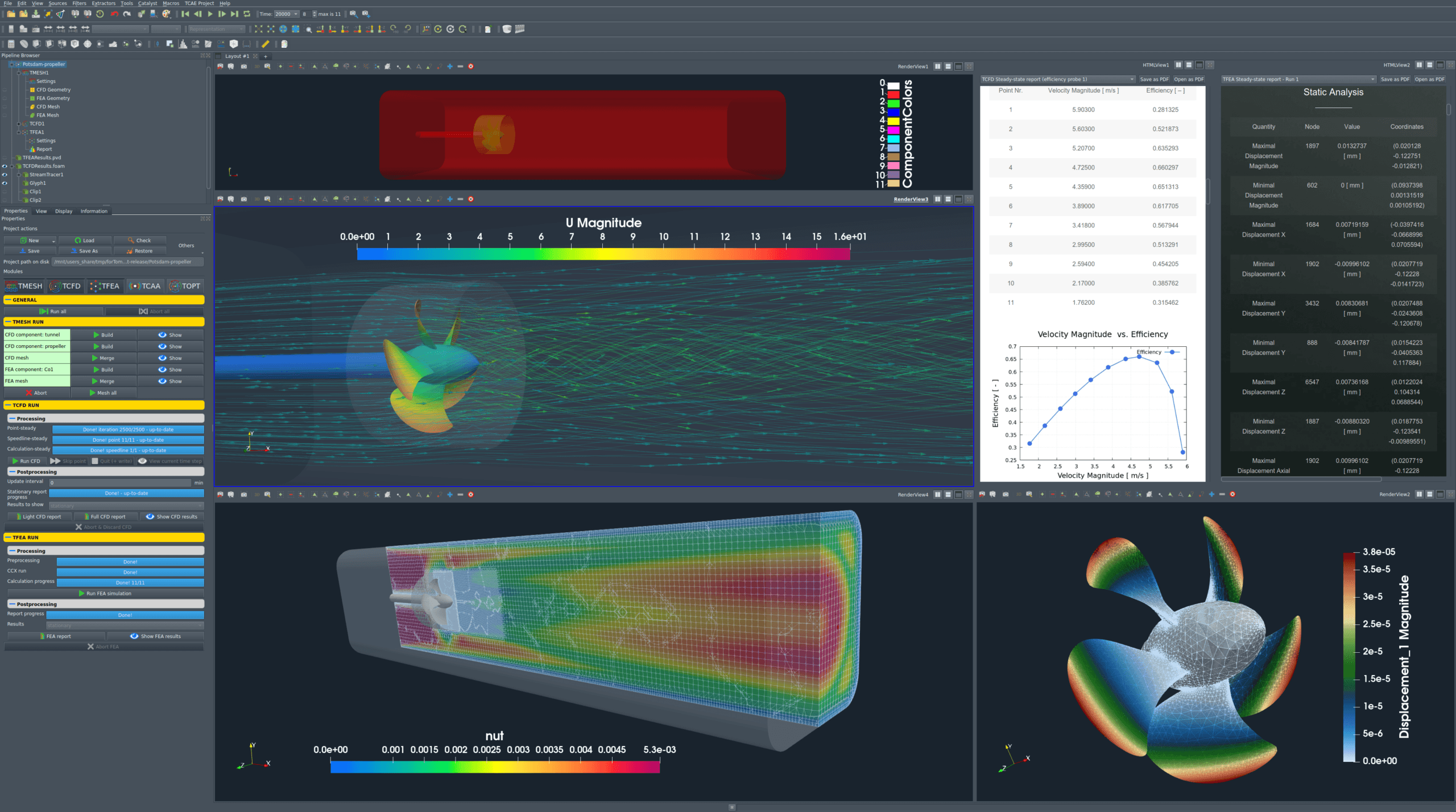Toggle visibility of TCFDResults.foam

(x=5, y=166)
